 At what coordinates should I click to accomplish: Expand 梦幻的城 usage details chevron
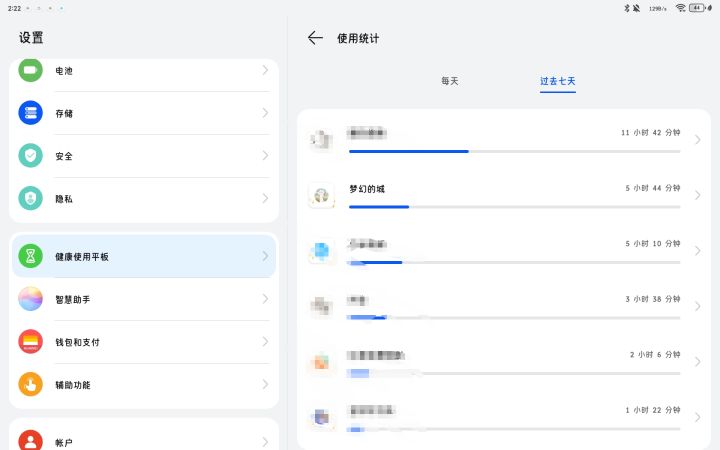tap(697, 195)
